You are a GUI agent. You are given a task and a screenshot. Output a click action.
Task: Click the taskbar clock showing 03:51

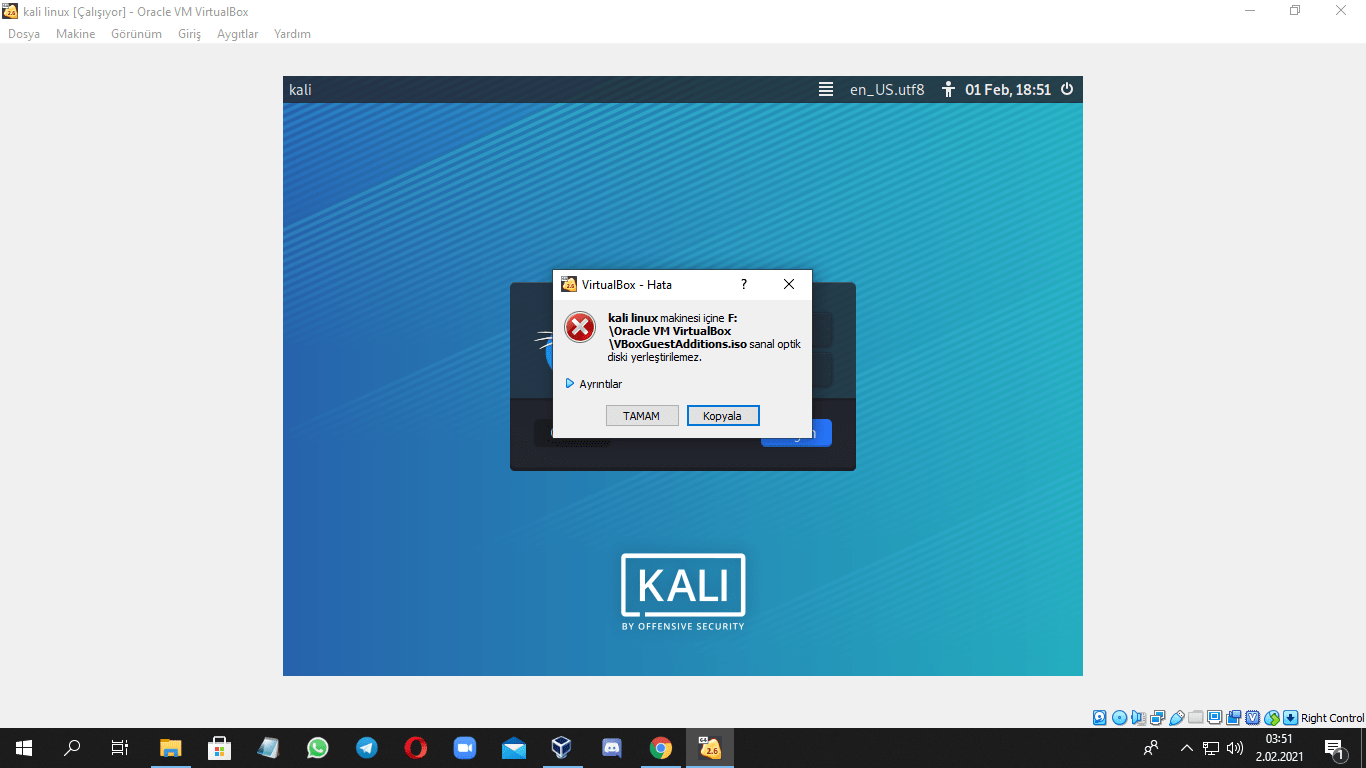(x=1280, y=748)
